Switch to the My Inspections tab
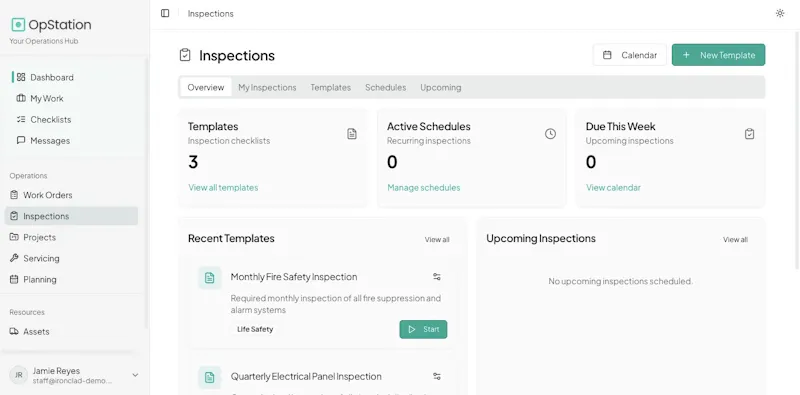The width and height of the screenshot is (800, 395). click(267, 87)
